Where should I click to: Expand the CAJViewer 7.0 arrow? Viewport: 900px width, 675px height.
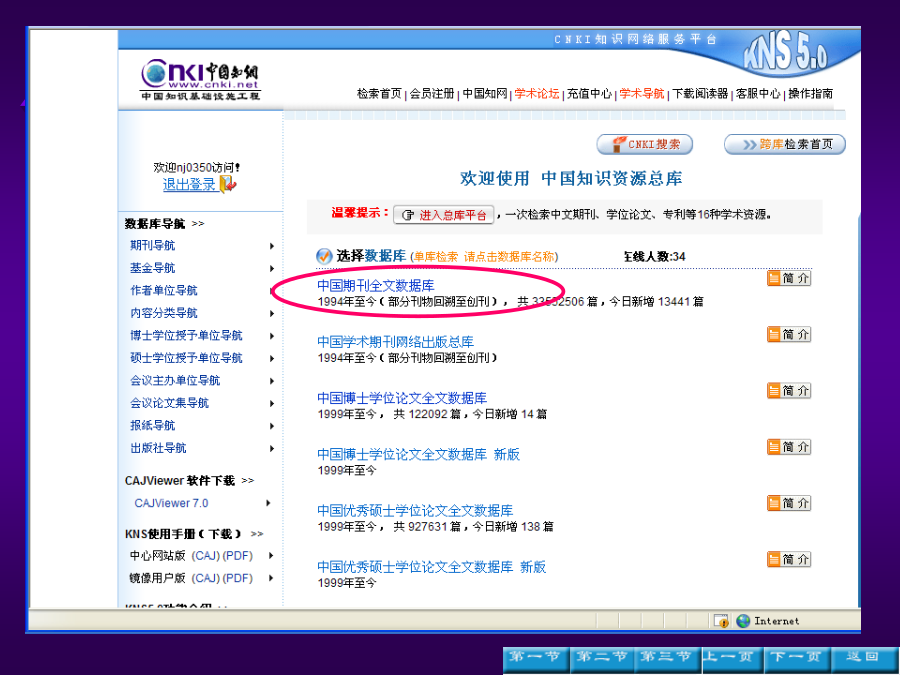tap(268, 503)
